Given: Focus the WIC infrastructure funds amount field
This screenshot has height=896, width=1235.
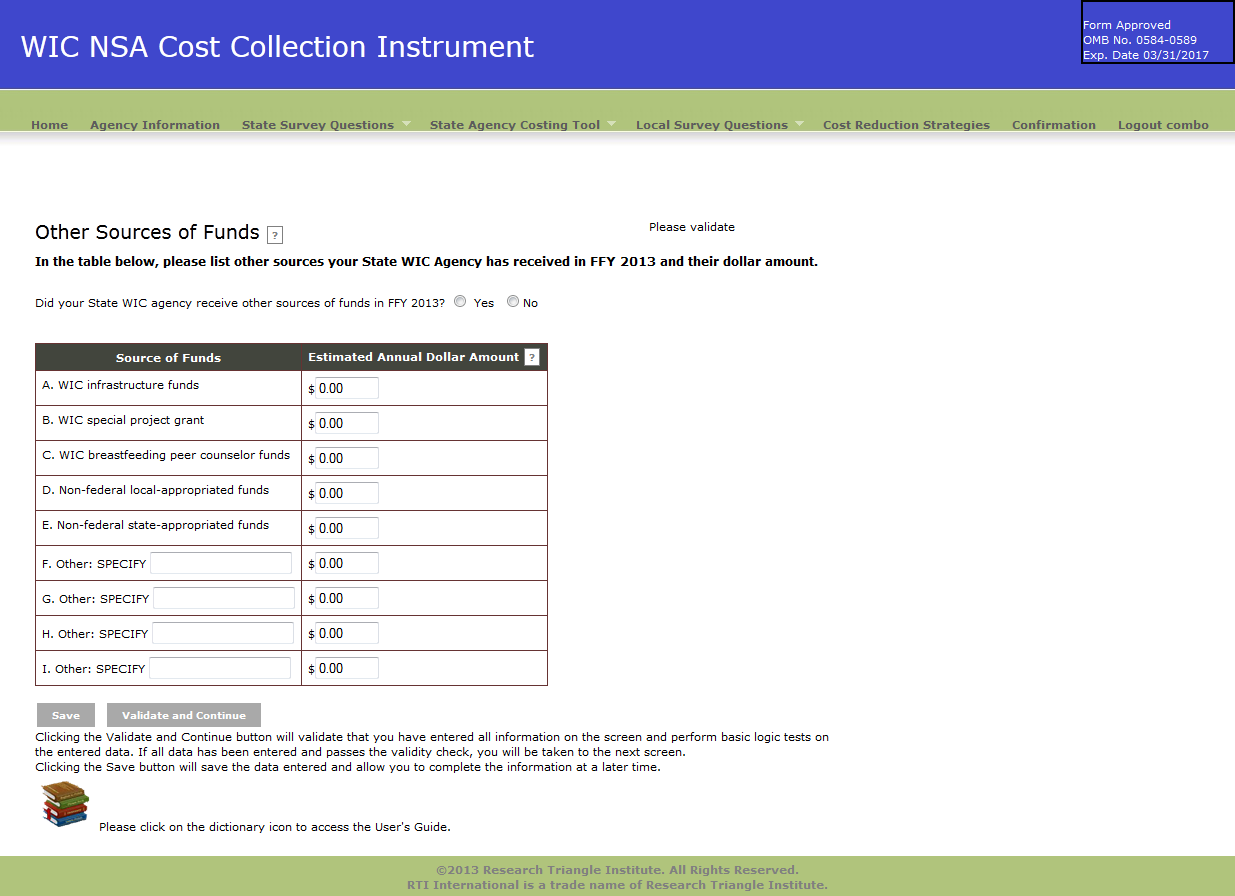Looking at the screenshot, I should [x=347, y=388].
